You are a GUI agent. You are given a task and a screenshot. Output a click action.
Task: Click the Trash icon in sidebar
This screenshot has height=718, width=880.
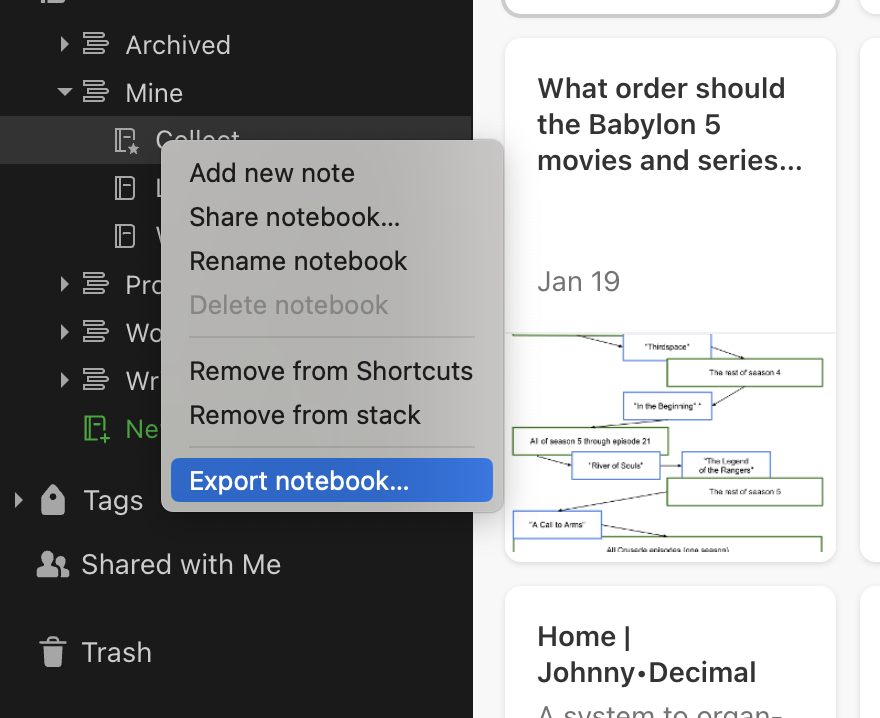[52, 652]
